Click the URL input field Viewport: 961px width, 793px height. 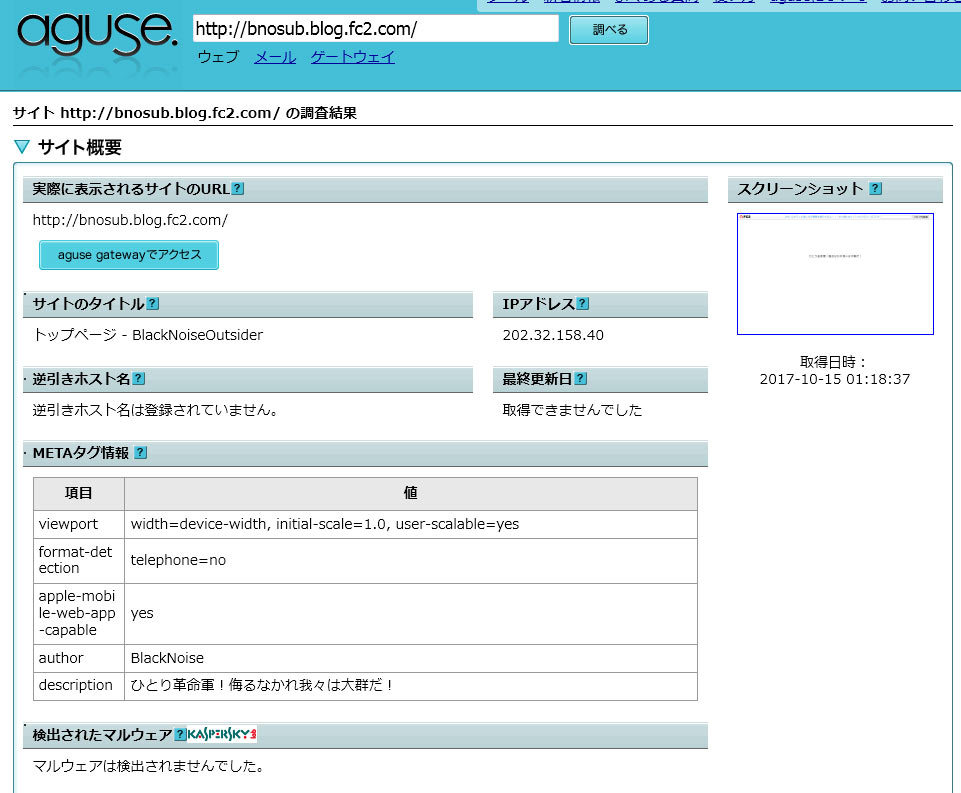(376, 29)
